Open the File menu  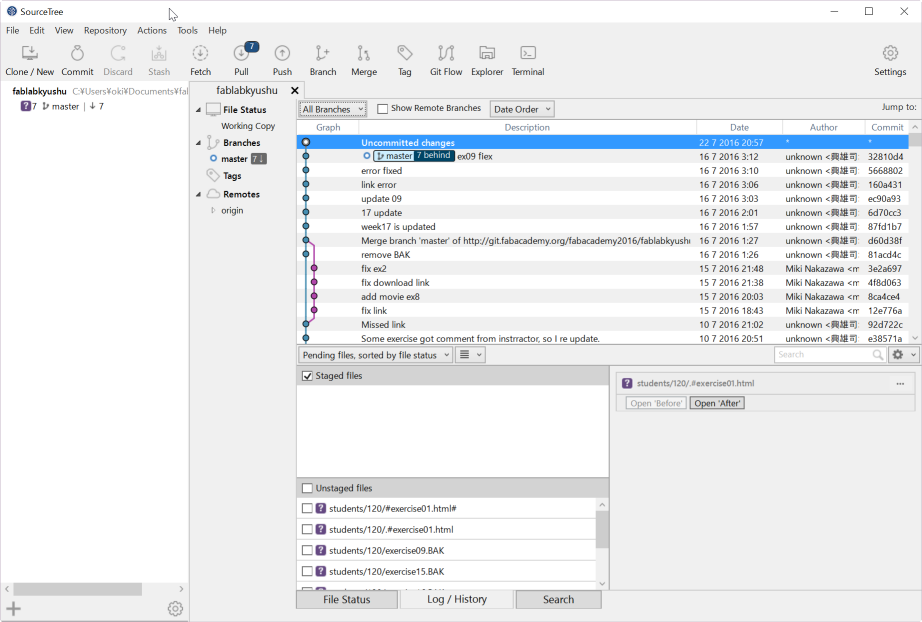coord(12,31)
